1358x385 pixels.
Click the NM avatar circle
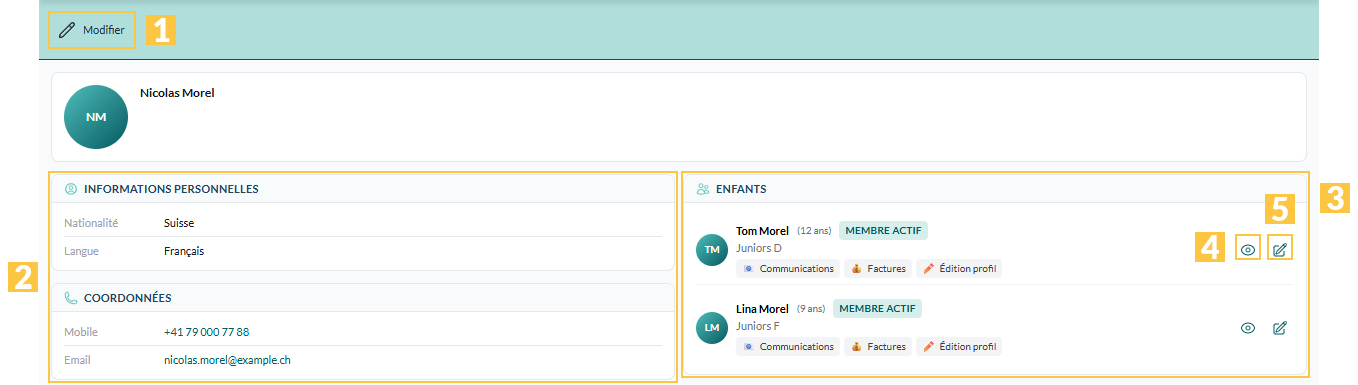tap(96, 117)
